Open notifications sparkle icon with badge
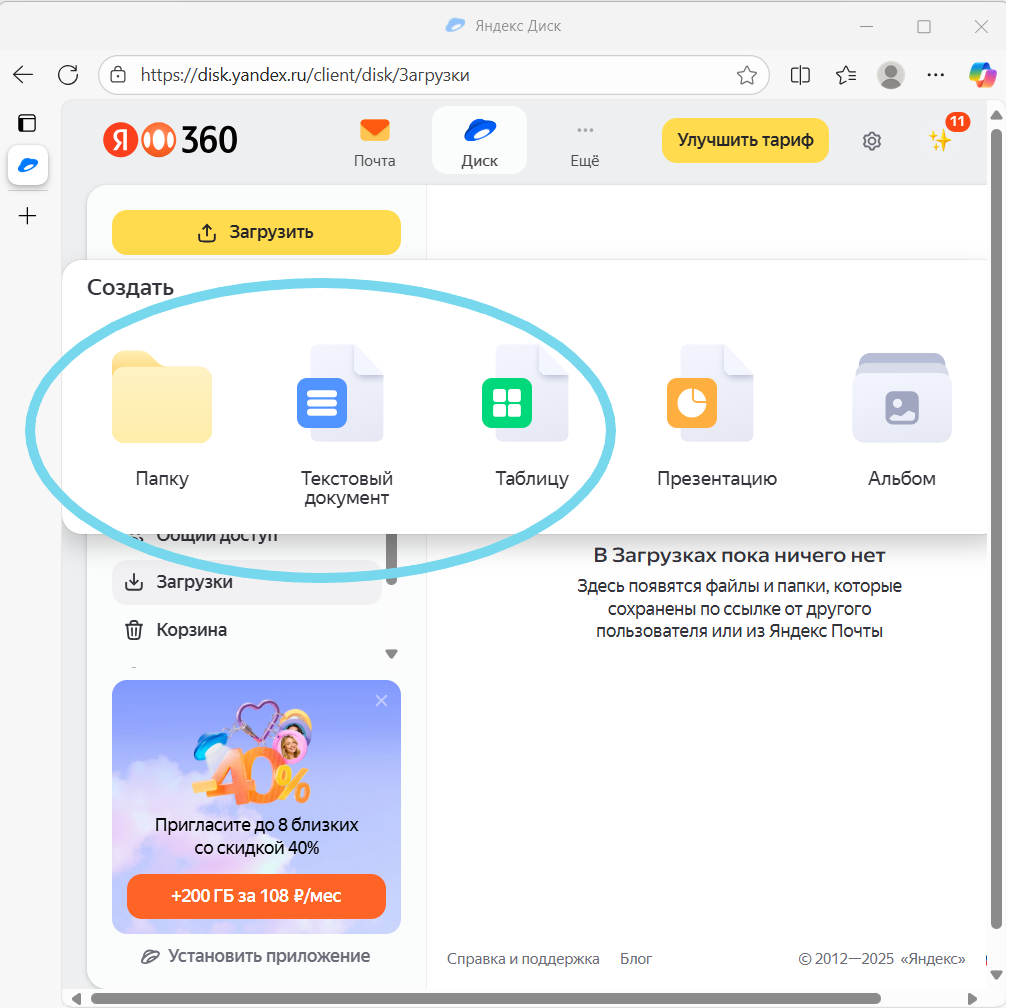Viewport: 1014px width, 1008px height. (940, 141)
